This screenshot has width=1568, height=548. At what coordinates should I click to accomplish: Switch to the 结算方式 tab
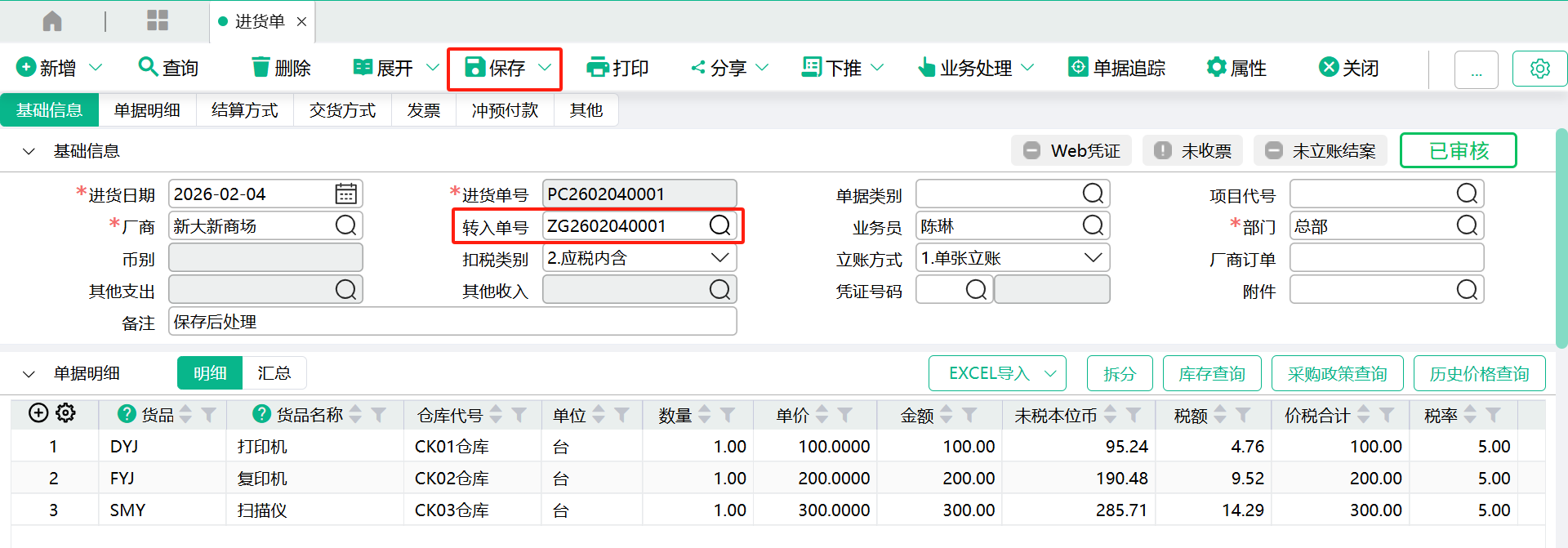(244, 110)
